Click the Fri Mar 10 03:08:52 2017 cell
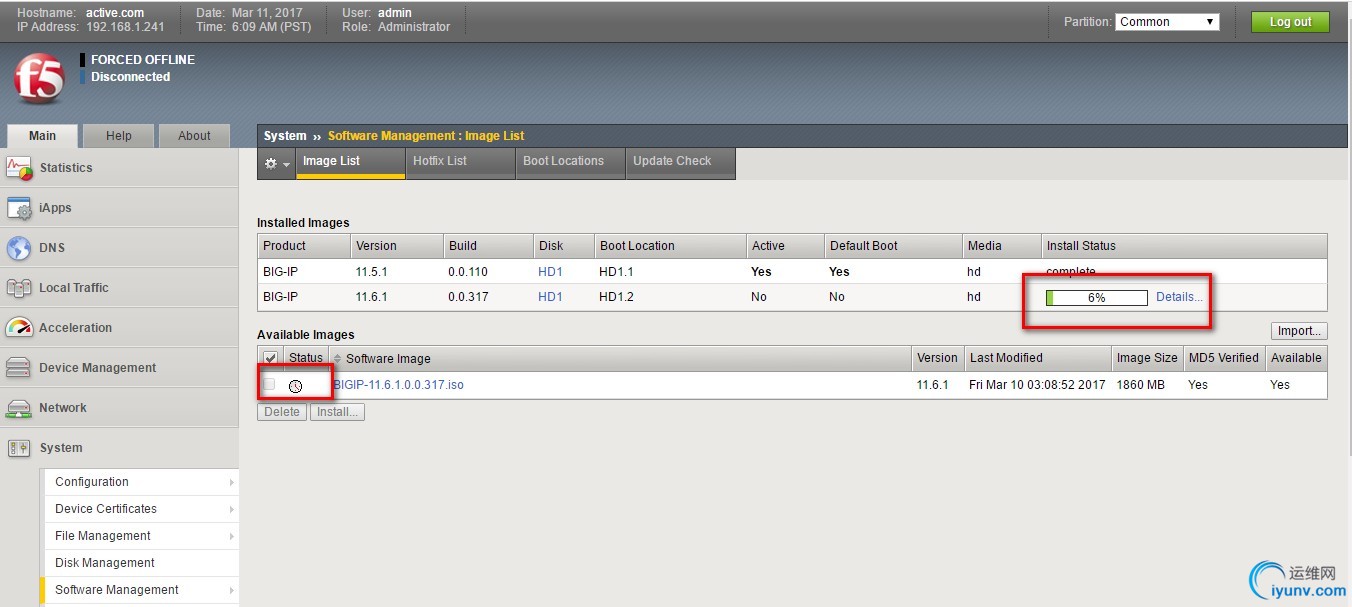Viewport: 1352px width, 607px height. pos(1038,385)
